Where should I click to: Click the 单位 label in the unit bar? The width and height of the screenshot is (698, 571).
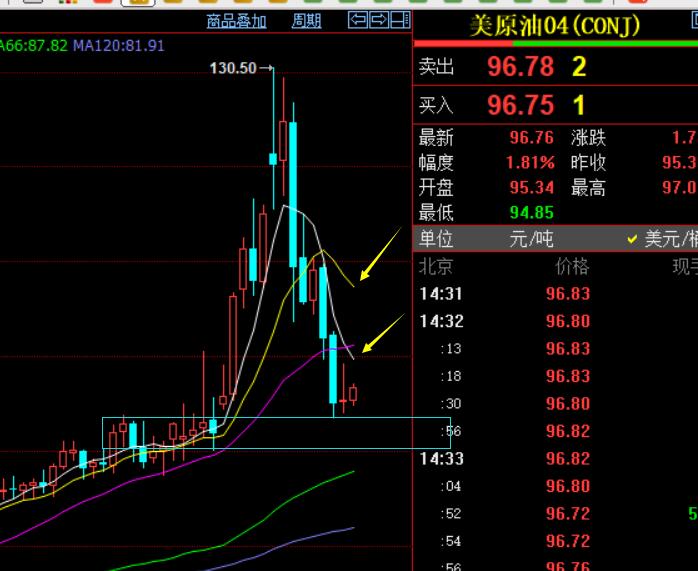tap(436, 239)
